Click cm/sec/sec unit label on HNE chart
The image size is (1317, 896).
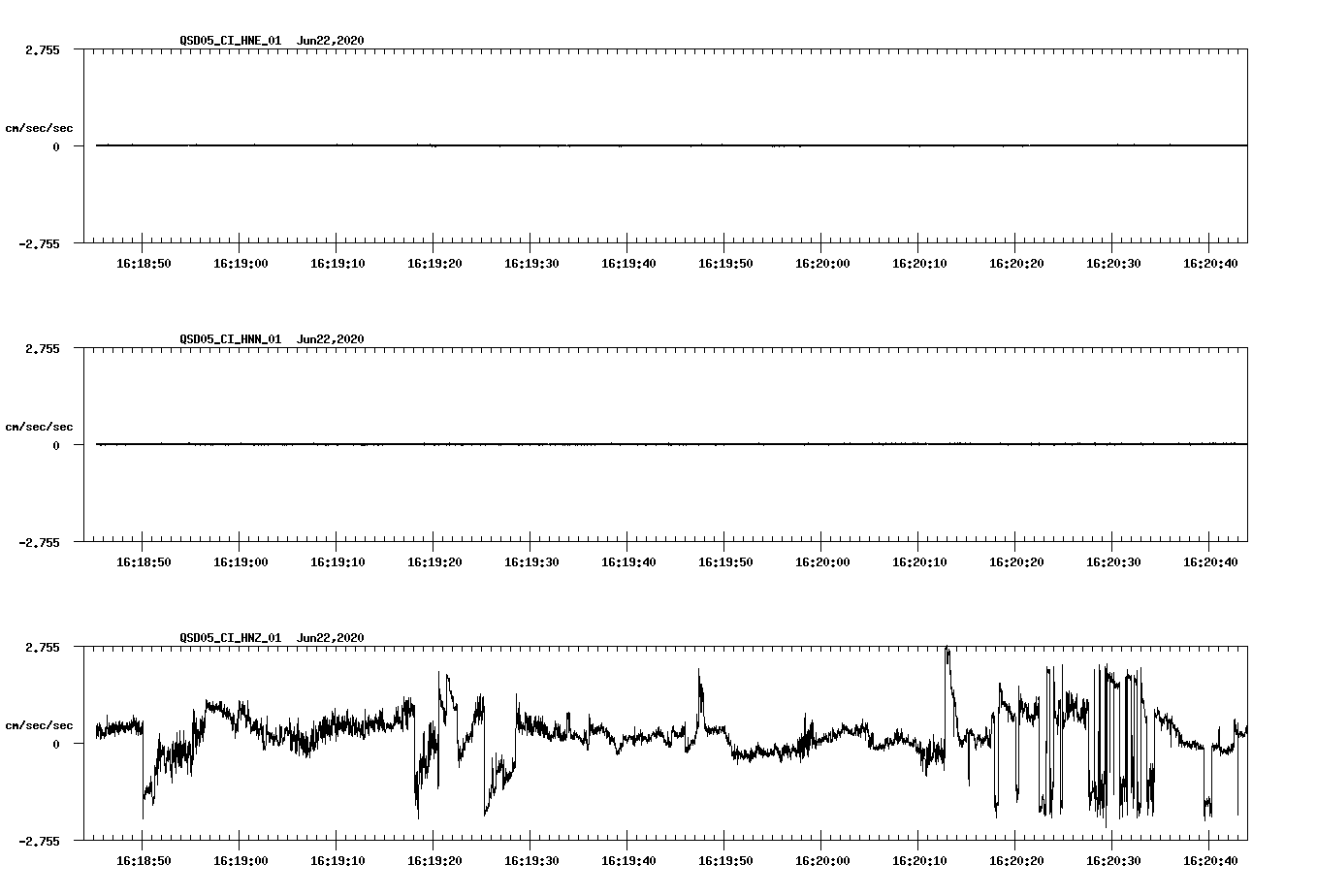coord(39,128)
